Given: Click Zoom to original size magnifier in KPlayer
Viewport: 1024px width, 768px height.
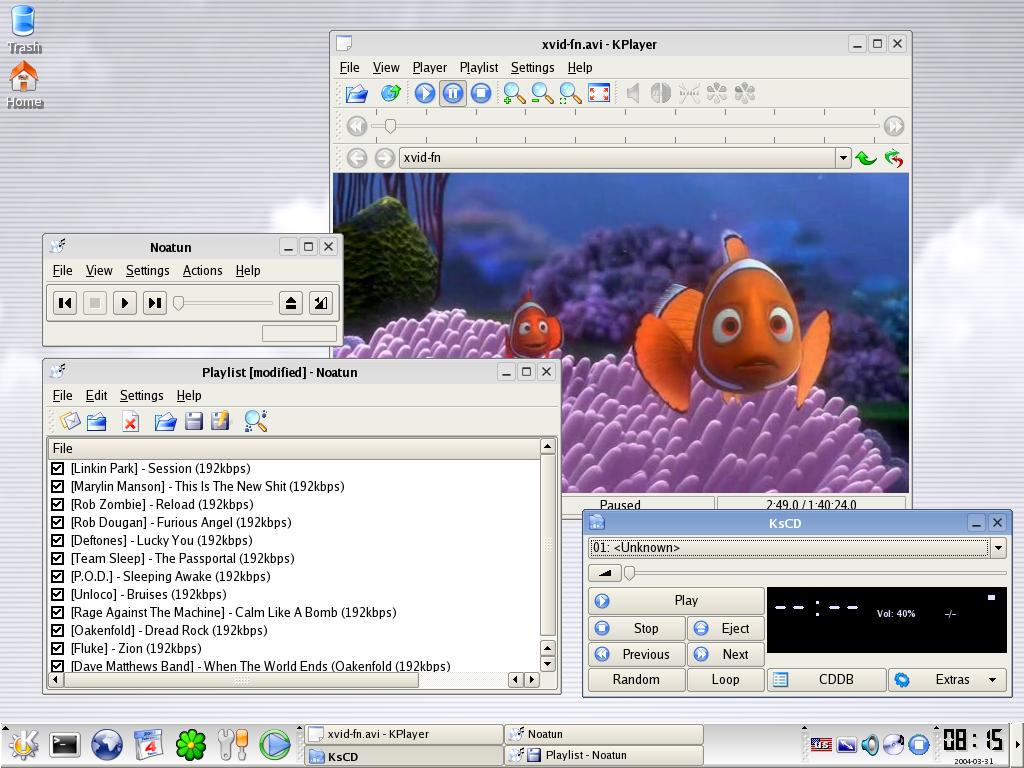Looking at the screenshot, I should coord(570,93).
